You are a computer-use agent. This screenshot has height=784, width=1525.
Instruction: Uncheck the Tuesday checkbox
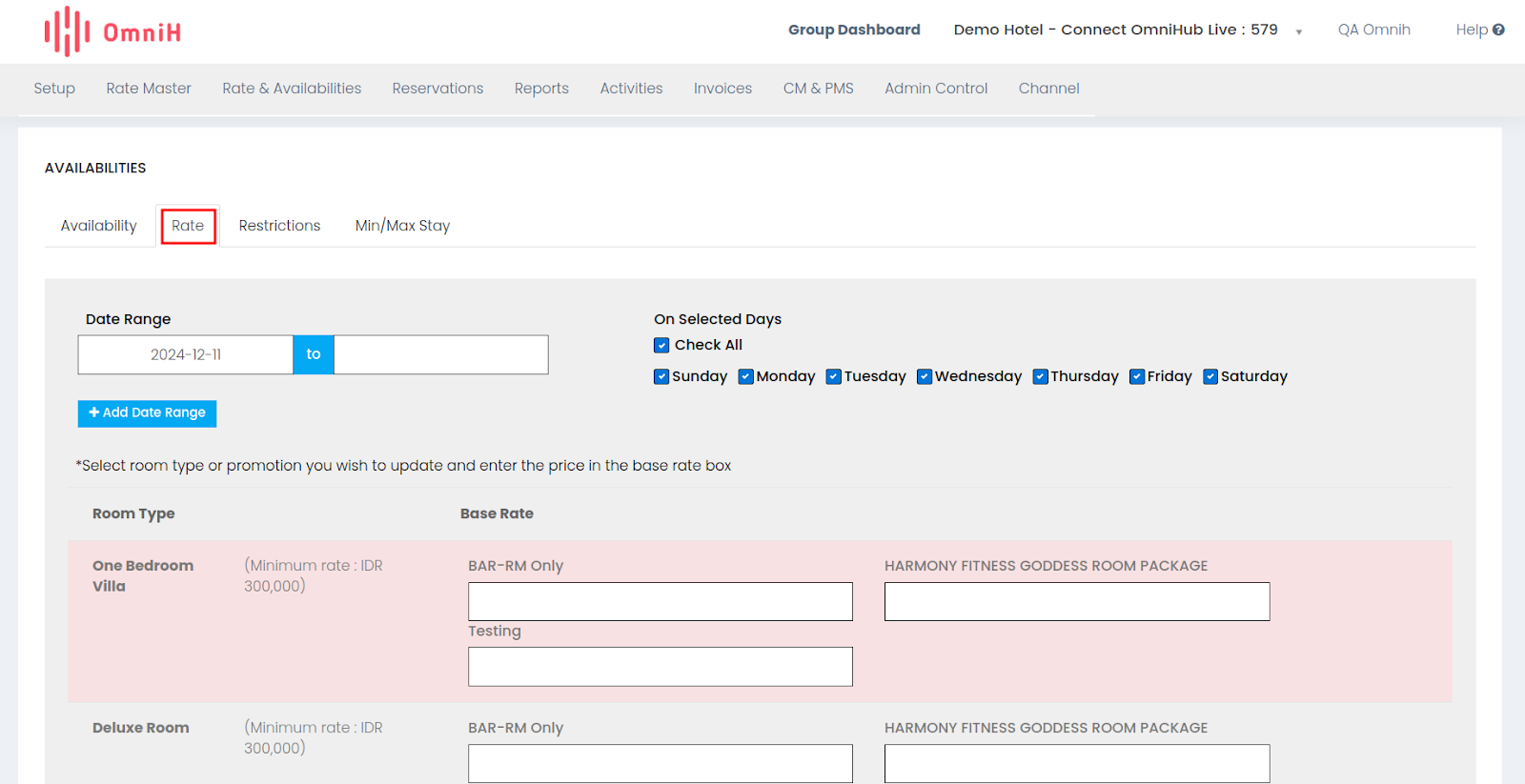click(834, 376)
